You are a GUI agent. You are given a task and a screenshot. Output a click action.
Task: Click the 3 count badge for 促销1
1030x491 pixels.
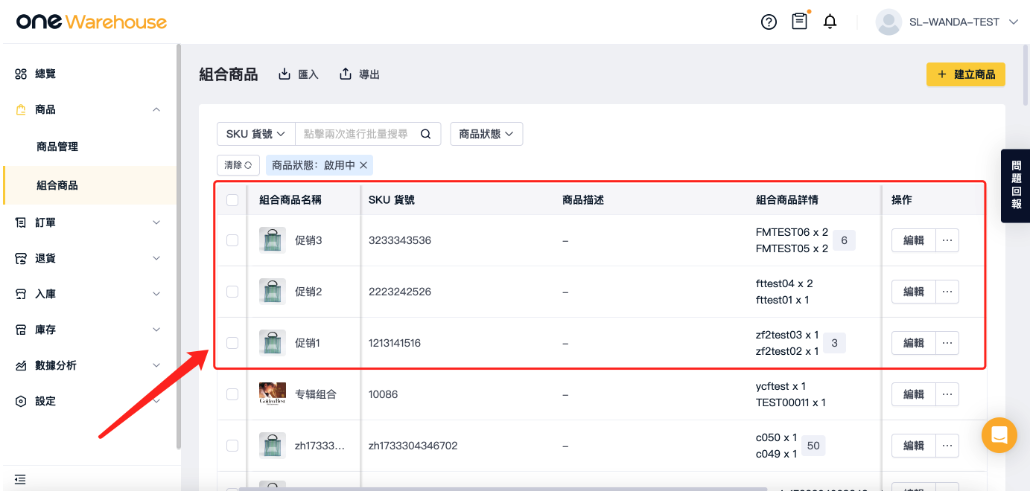point(834,343)
